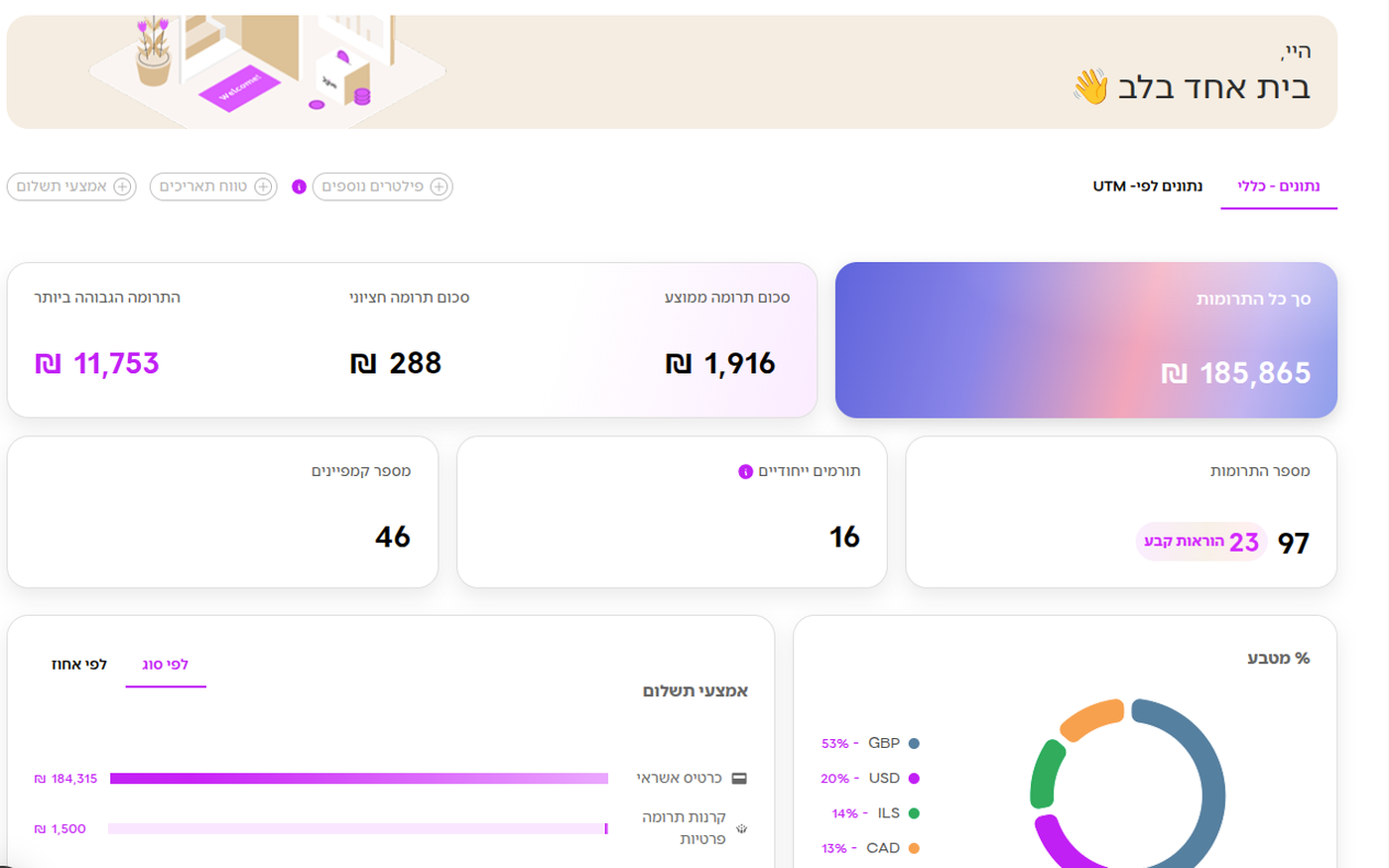This screenshot has height=868, width=1389.
Task: Switch to נתונים - כללי tab
Action: tap(1278, 186)
